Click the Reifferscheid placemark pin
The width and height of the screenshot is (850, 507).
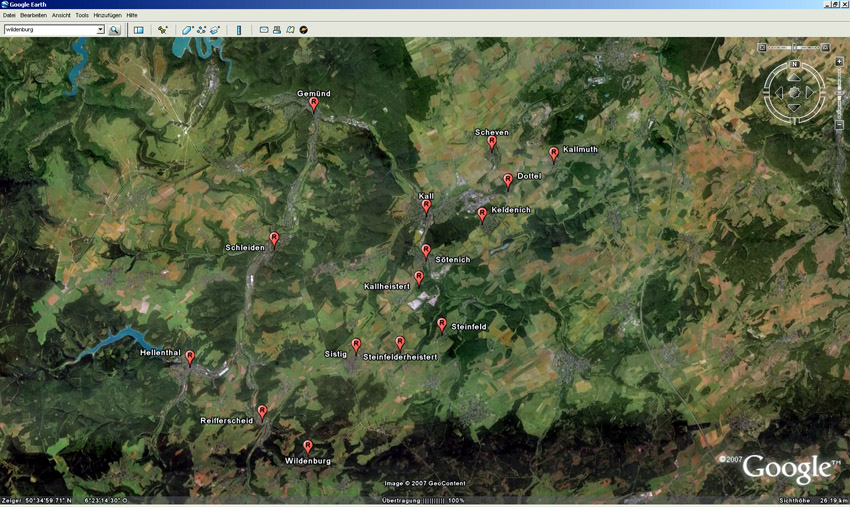coord(262,412)
